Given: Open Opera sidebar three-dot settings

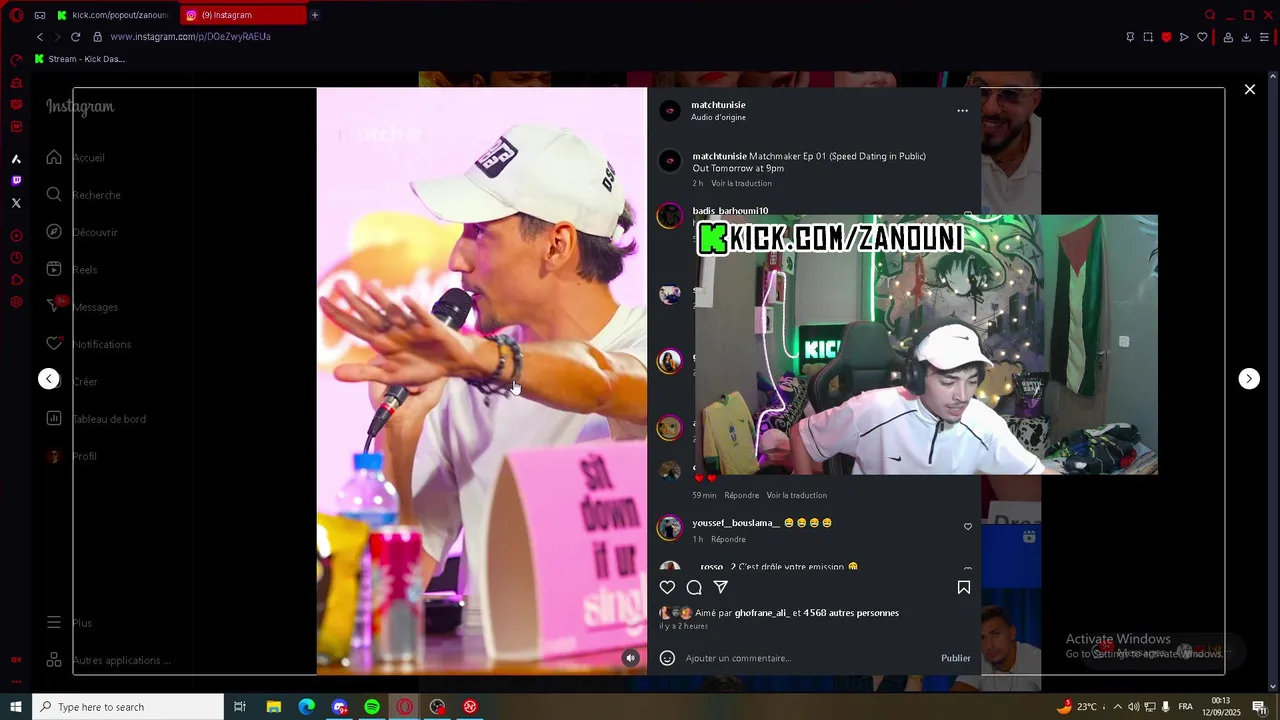Looking at the screenshot, I should click(x=16, y=682).
